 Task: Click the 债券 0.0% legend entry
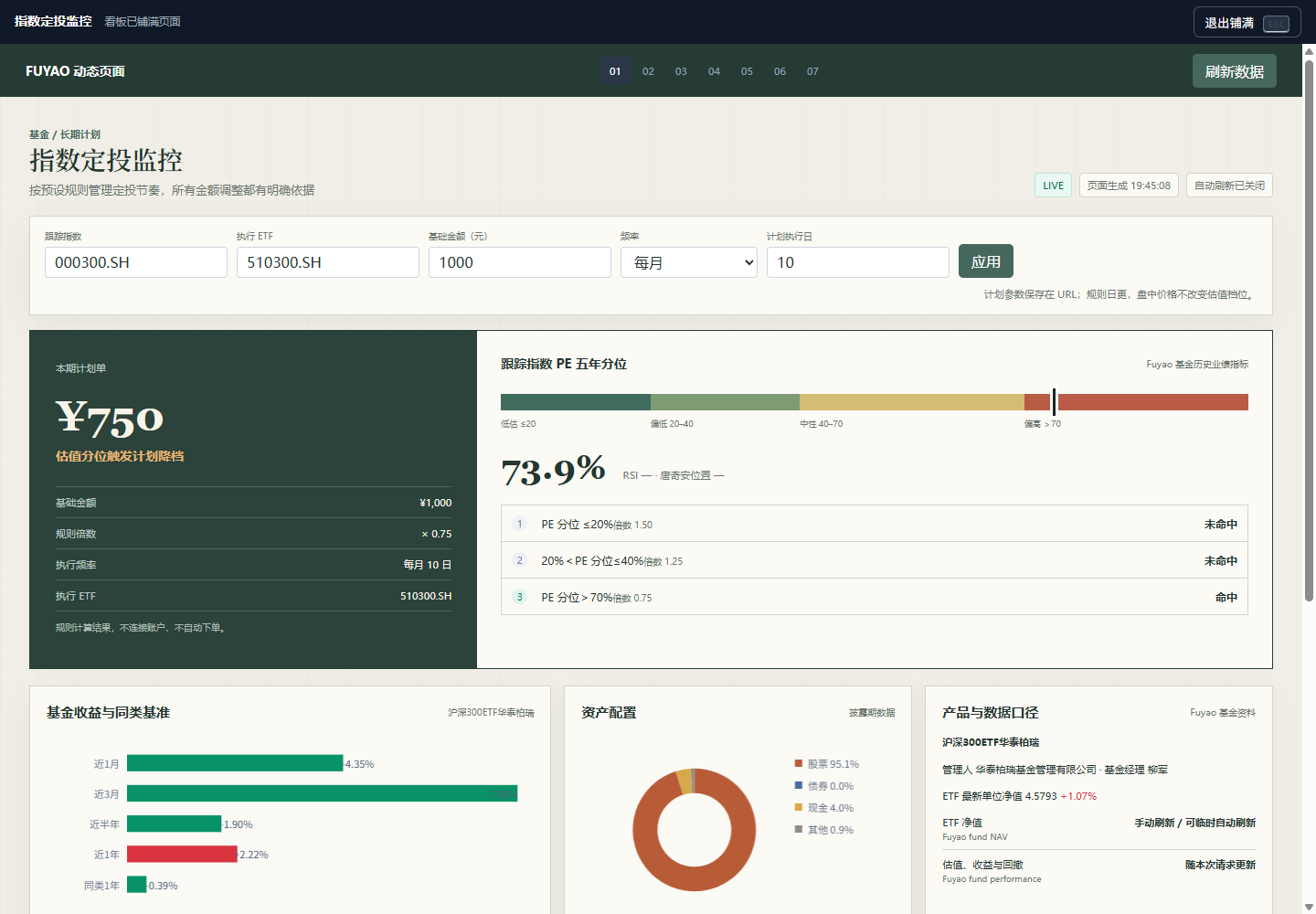coord(823,786)
